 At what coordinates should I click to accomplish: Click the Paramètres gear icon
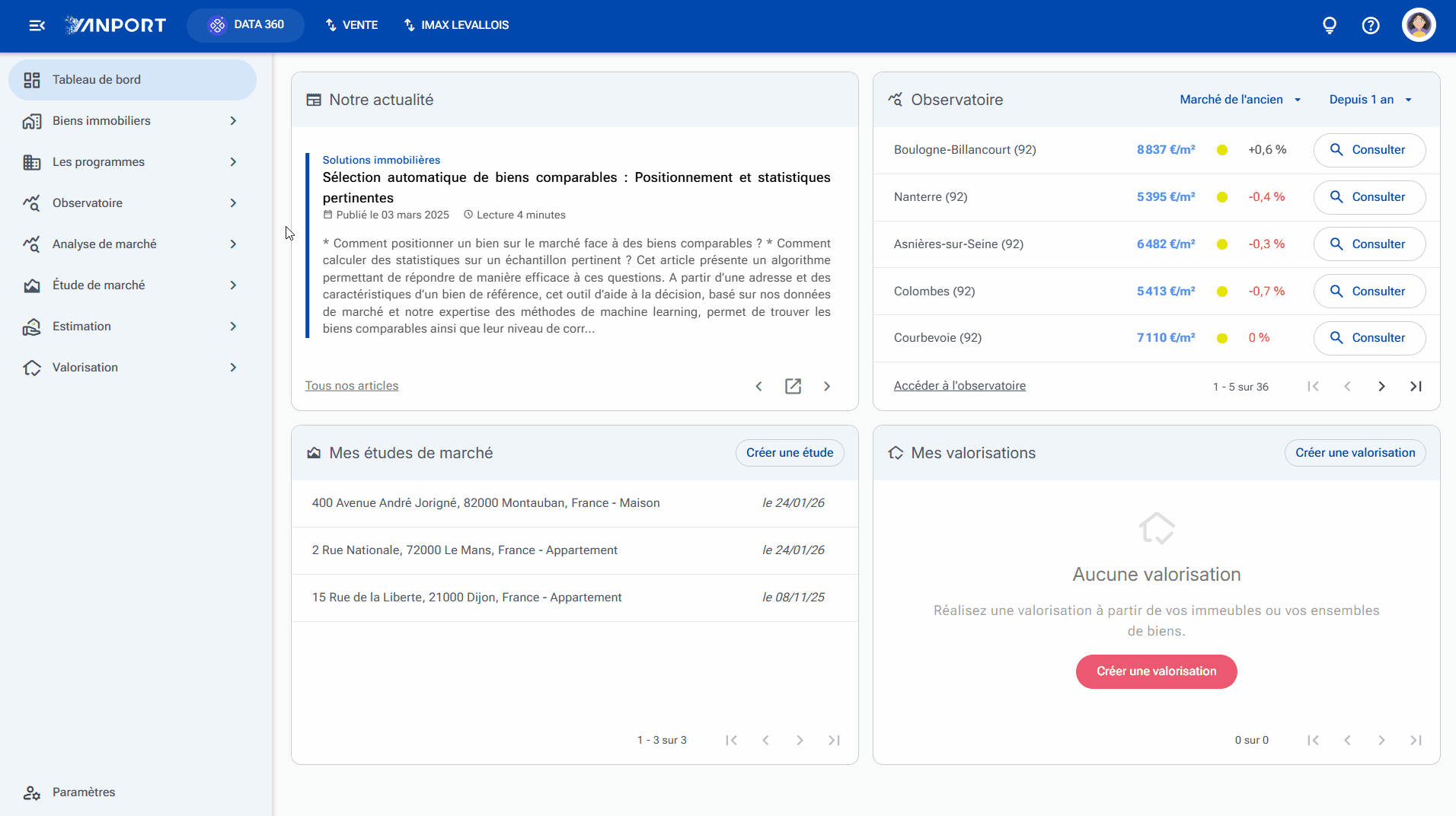click(x=31, y=792)
